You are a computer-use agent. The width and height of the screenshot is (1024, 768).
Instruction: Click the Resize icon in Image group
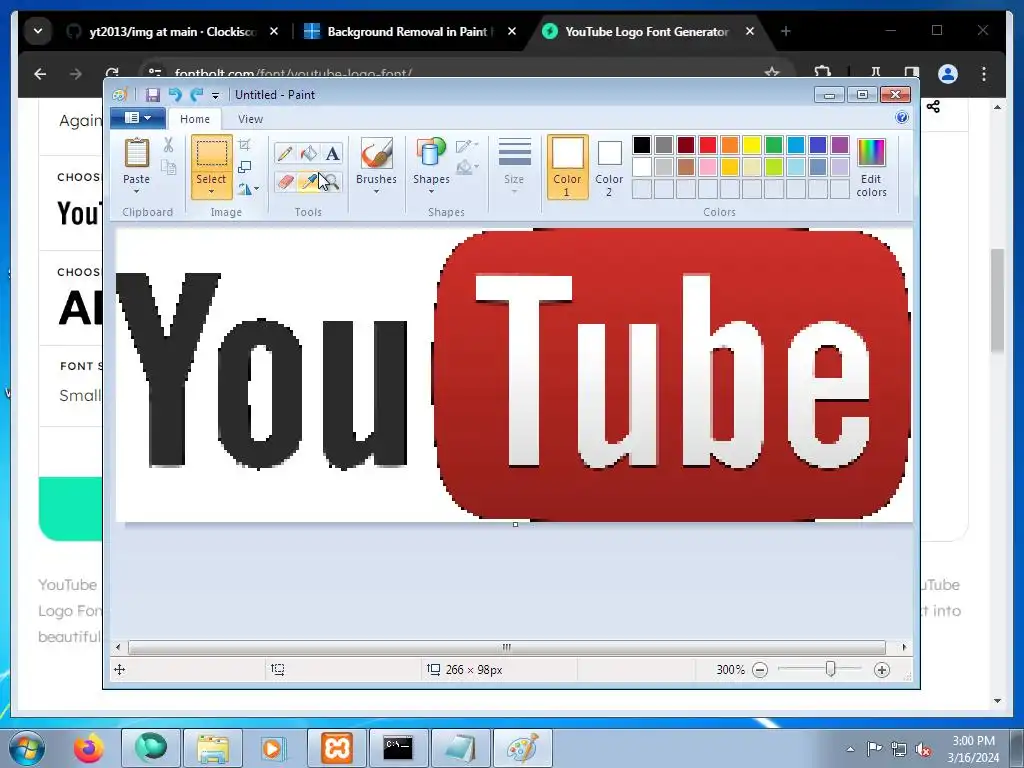coord(244,167)
